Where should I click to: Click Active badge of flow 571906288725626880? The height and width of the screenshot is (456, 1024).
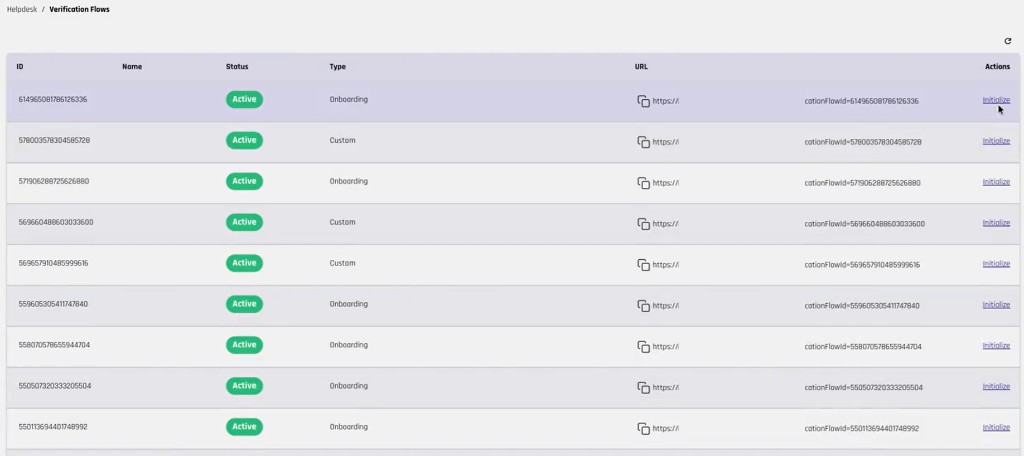(244, 181)
